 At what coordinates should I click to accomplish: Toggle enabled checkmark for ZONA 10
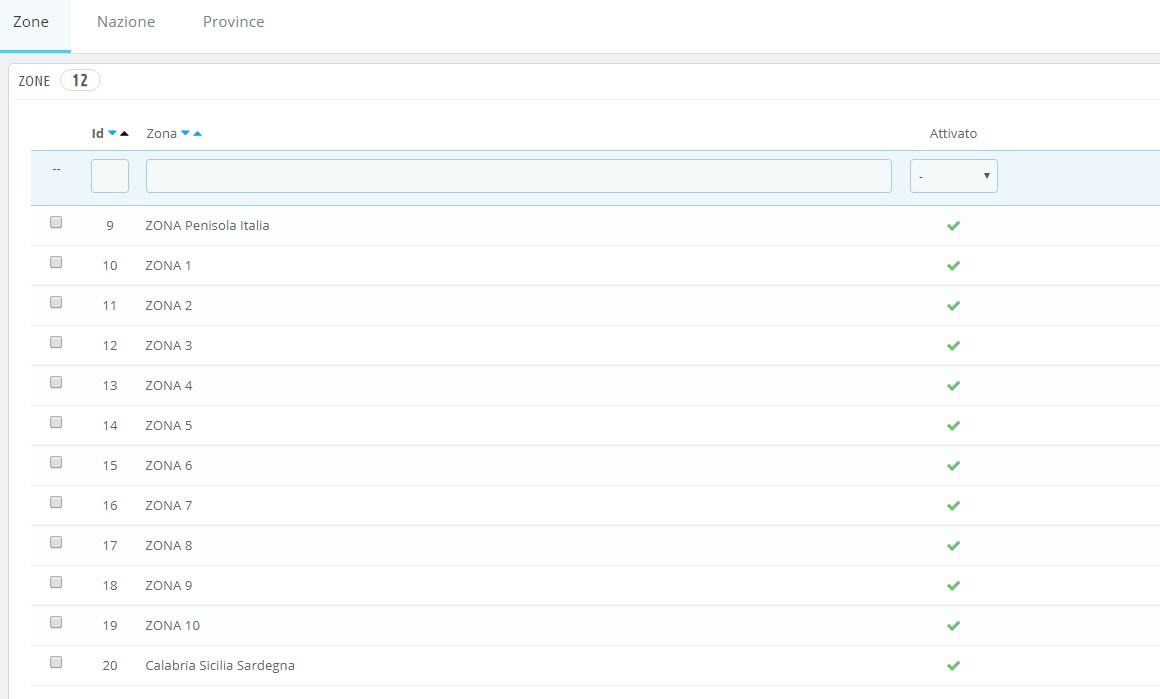click(x=954, y=625)
